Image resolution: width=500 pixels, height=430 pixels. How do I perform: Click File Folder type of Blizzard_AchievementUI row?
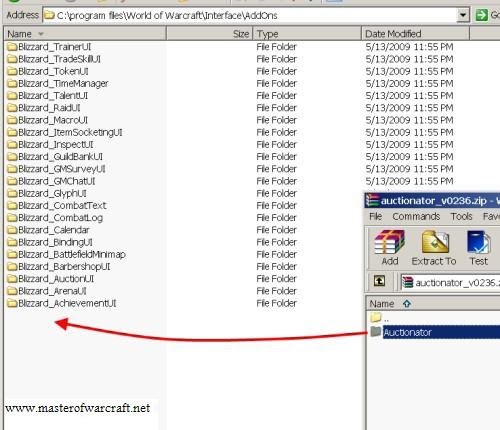click(x=276, y=303)
